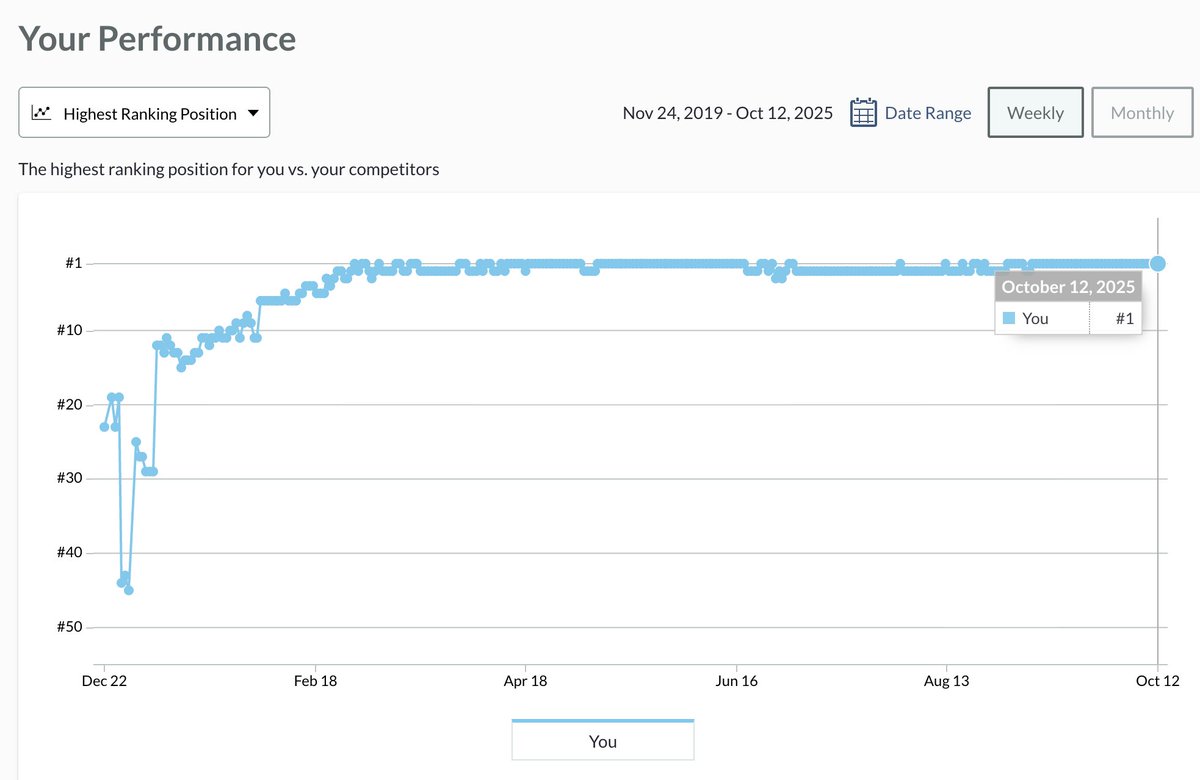This screenshot has width=1200, height=780.
Task: Click the Feb 18 x-axis label
Action: click(315, 681)
